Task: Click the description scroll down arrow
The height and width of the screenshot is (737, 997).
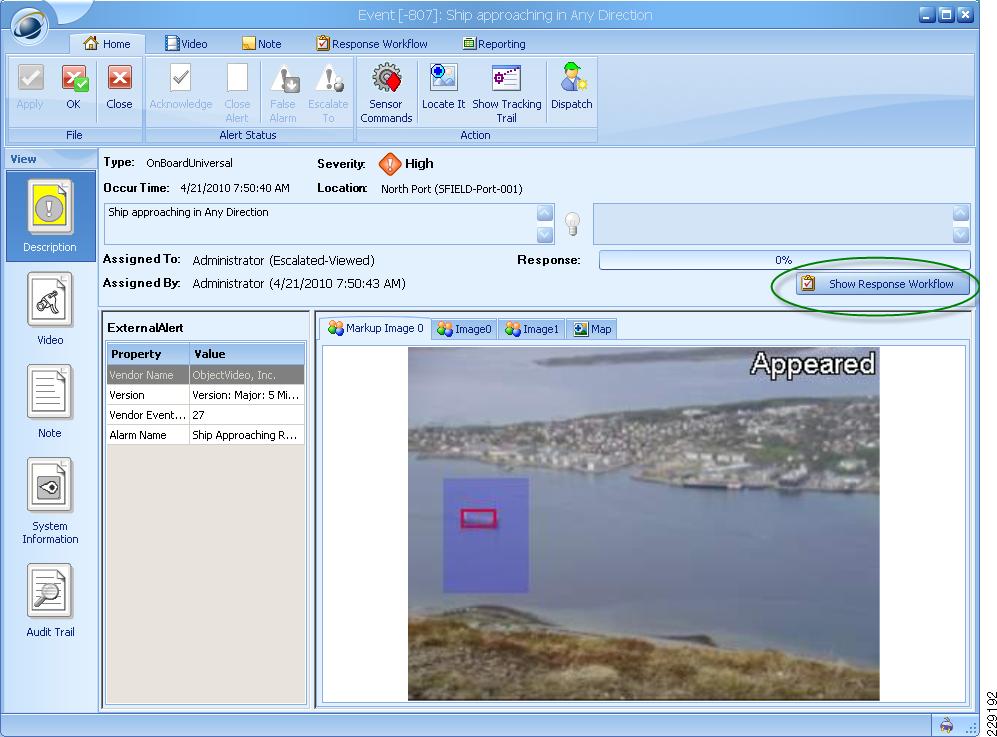Action: pos(545,235)
